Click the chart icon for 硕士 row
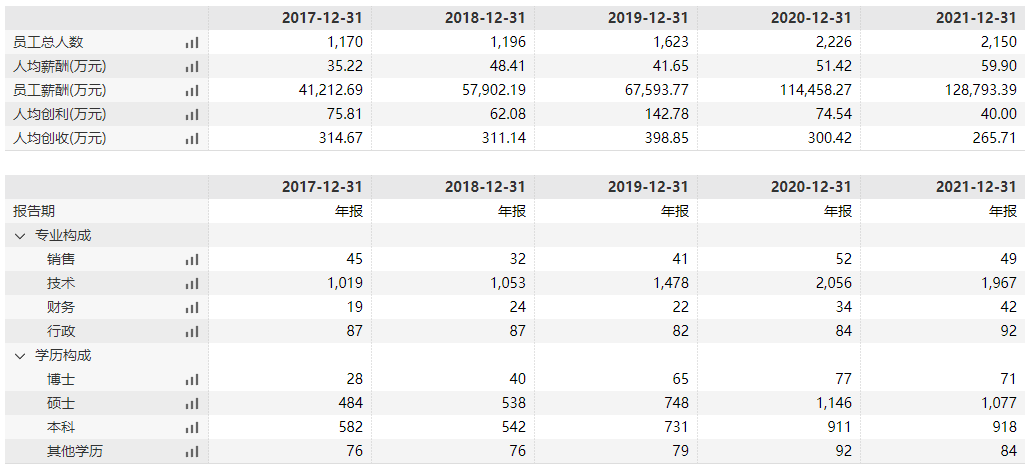 tap(192, 403)
